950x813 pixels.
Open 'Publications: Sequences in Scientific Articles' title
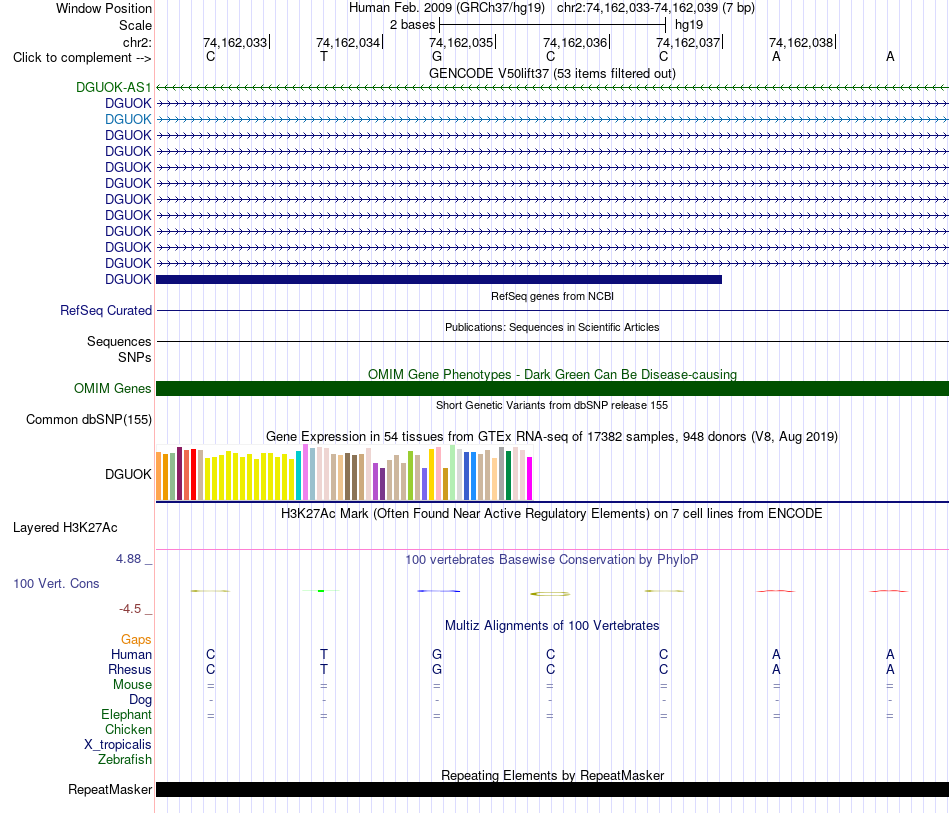click(552, 327)
